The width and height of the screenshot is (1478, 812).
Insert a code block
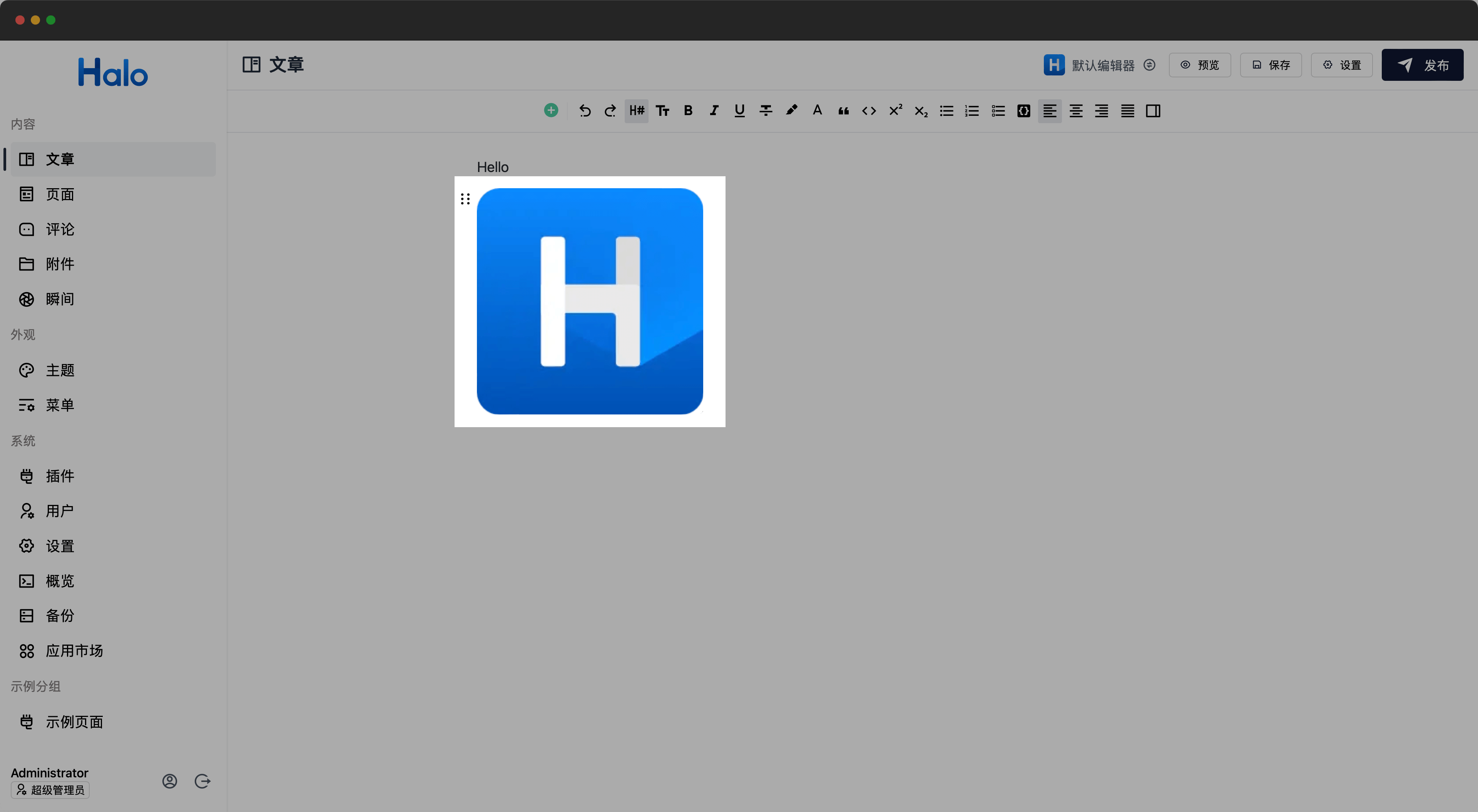(1023, 111)
